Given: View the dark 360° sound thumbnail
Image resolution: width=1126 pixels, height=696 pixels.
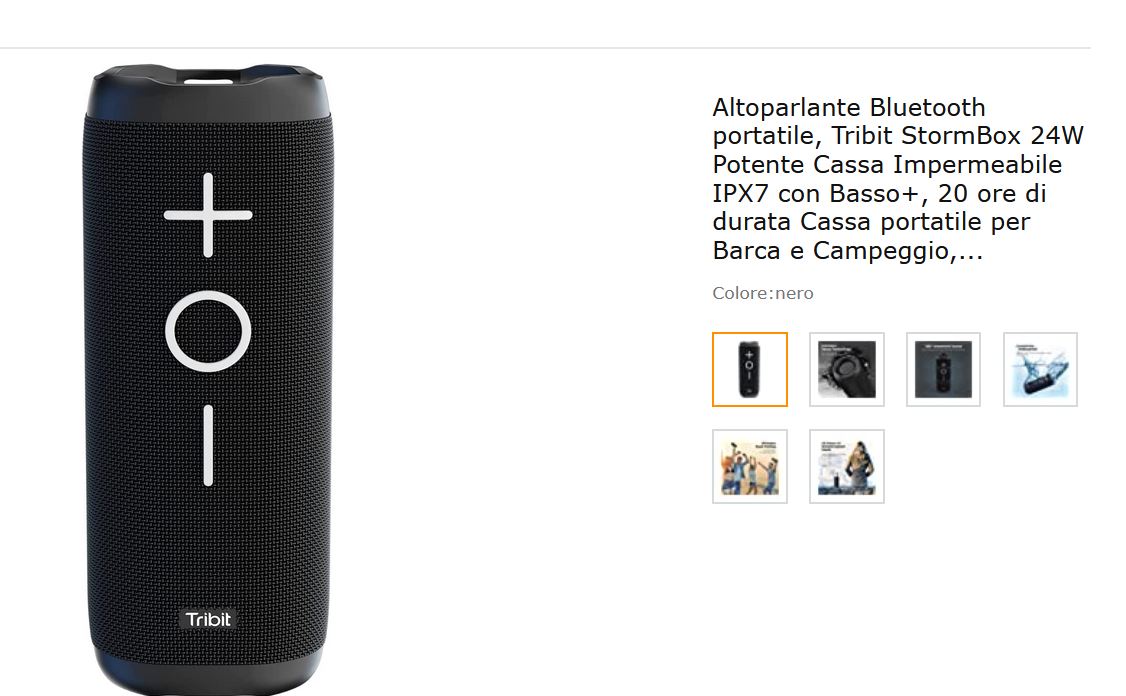Looking at the screenshot, I should pyautogui.click(x=943, y=369).
